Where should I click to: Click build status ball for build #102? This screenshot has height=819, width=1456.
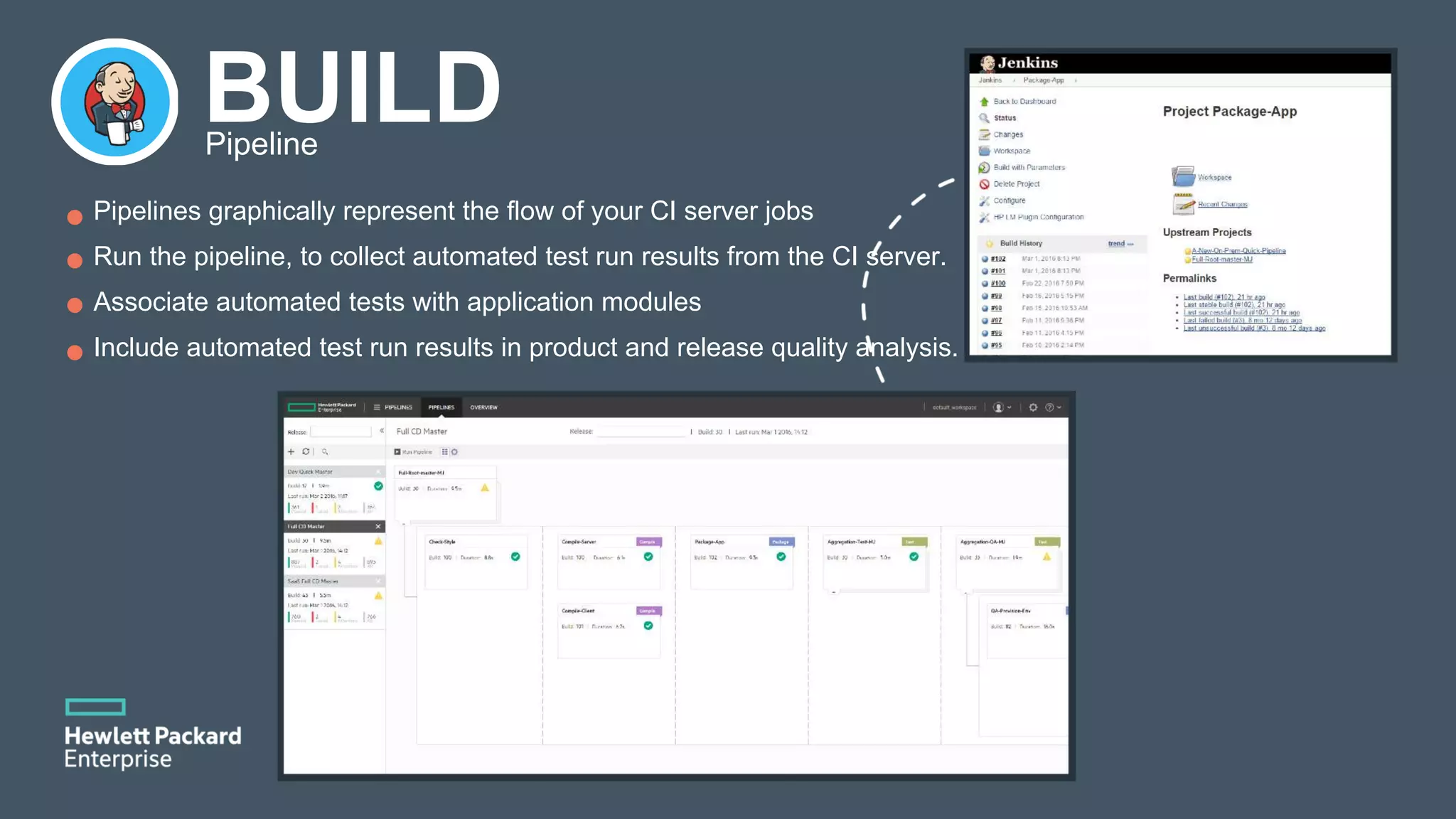pos(985,259)
